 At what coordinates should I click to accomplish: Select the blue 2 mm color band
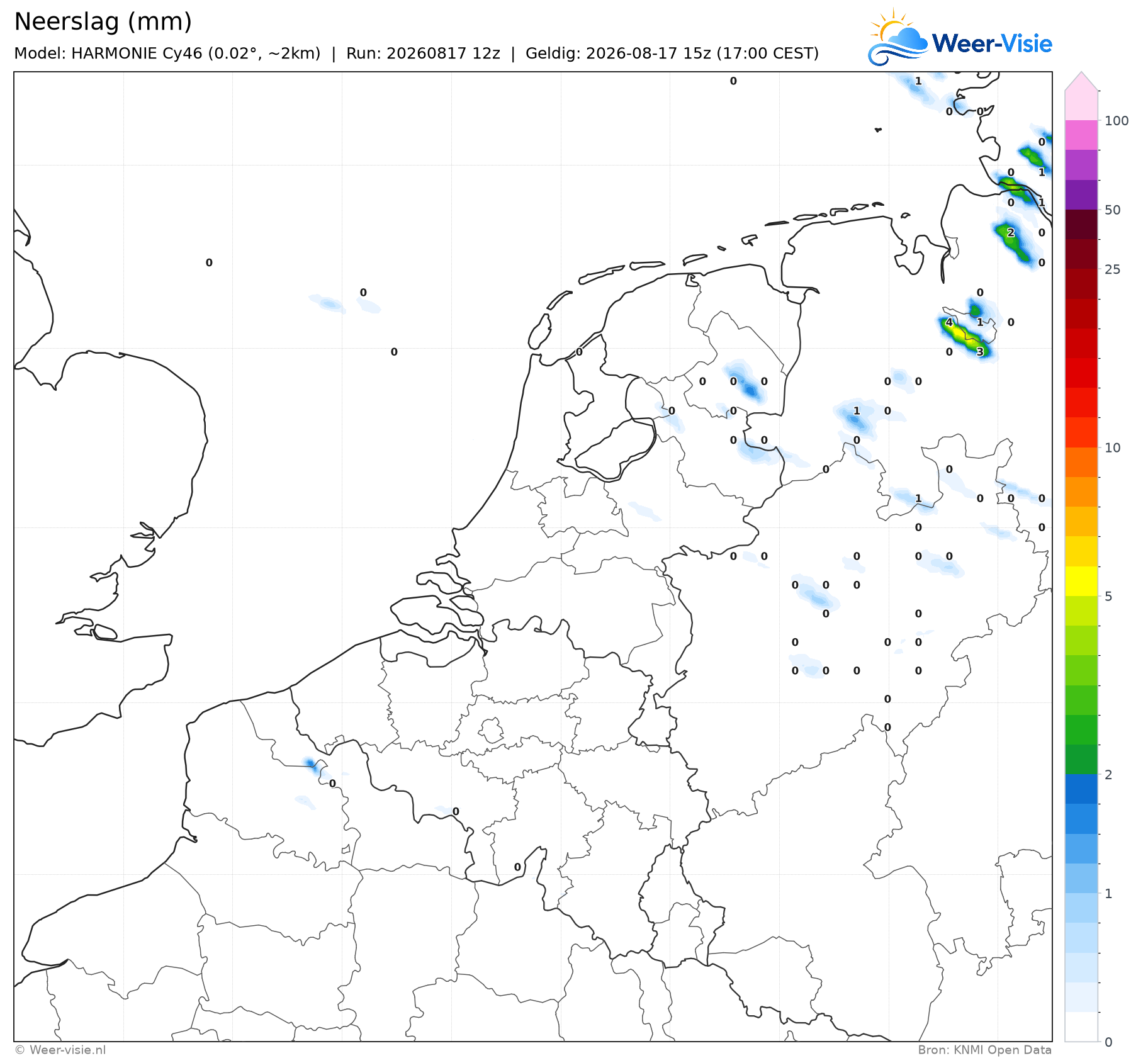click(1081, 789)
